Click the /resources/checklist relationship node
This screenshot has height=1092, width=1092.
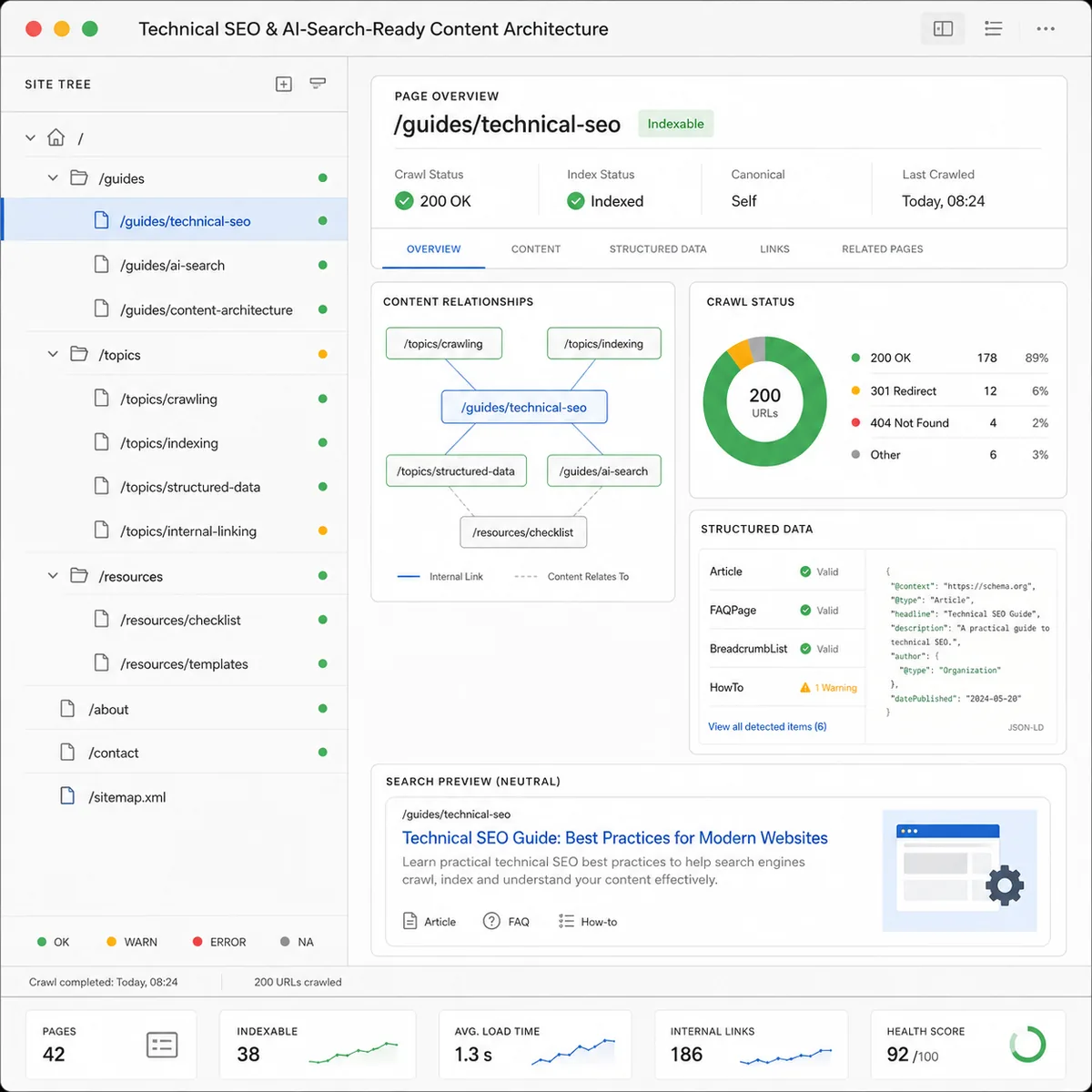click(523, 532)
